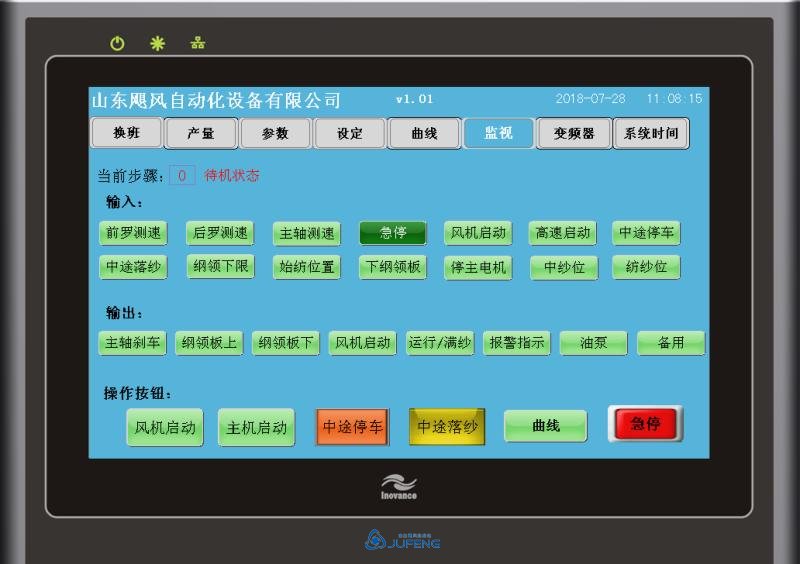Click the current step number field
Image resolution: width=800 pixels, height=564 pixels.
click(181, 175)
